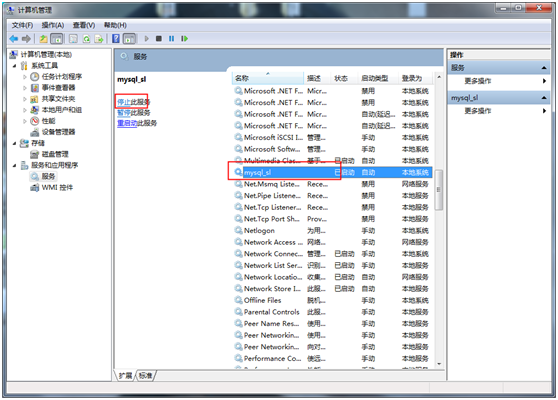Click gear icon beside Offline Files service

(x=238, y=300)
